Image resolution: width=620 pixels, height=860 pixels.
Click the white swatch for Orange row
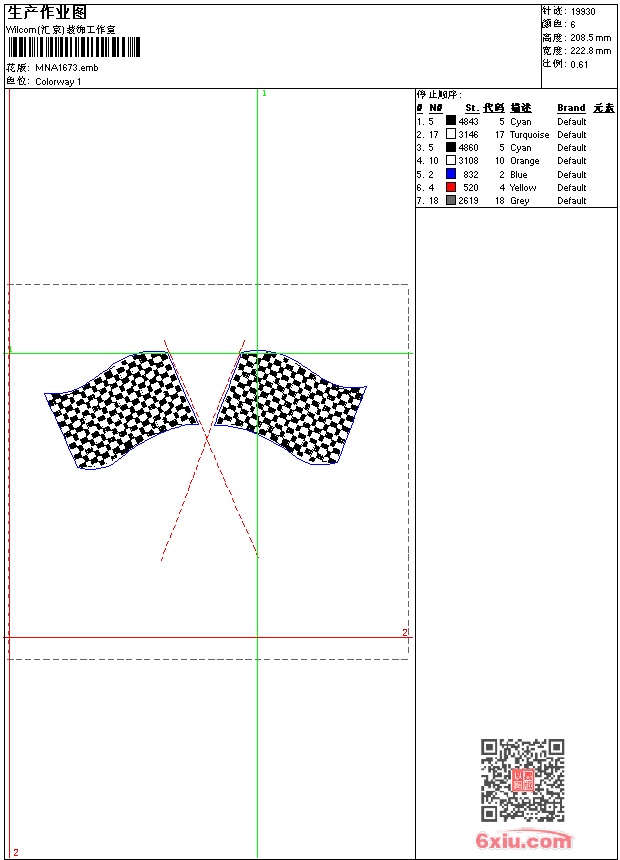tap(451, 160)
